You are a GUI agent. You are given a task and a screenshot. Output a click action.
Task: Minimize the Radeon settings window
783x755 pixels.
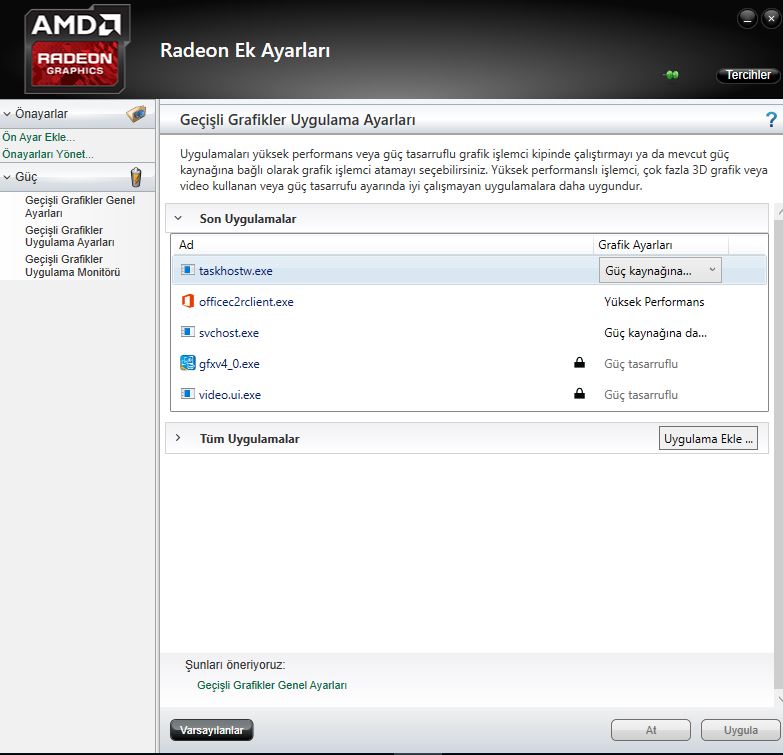tap(747, 19)
